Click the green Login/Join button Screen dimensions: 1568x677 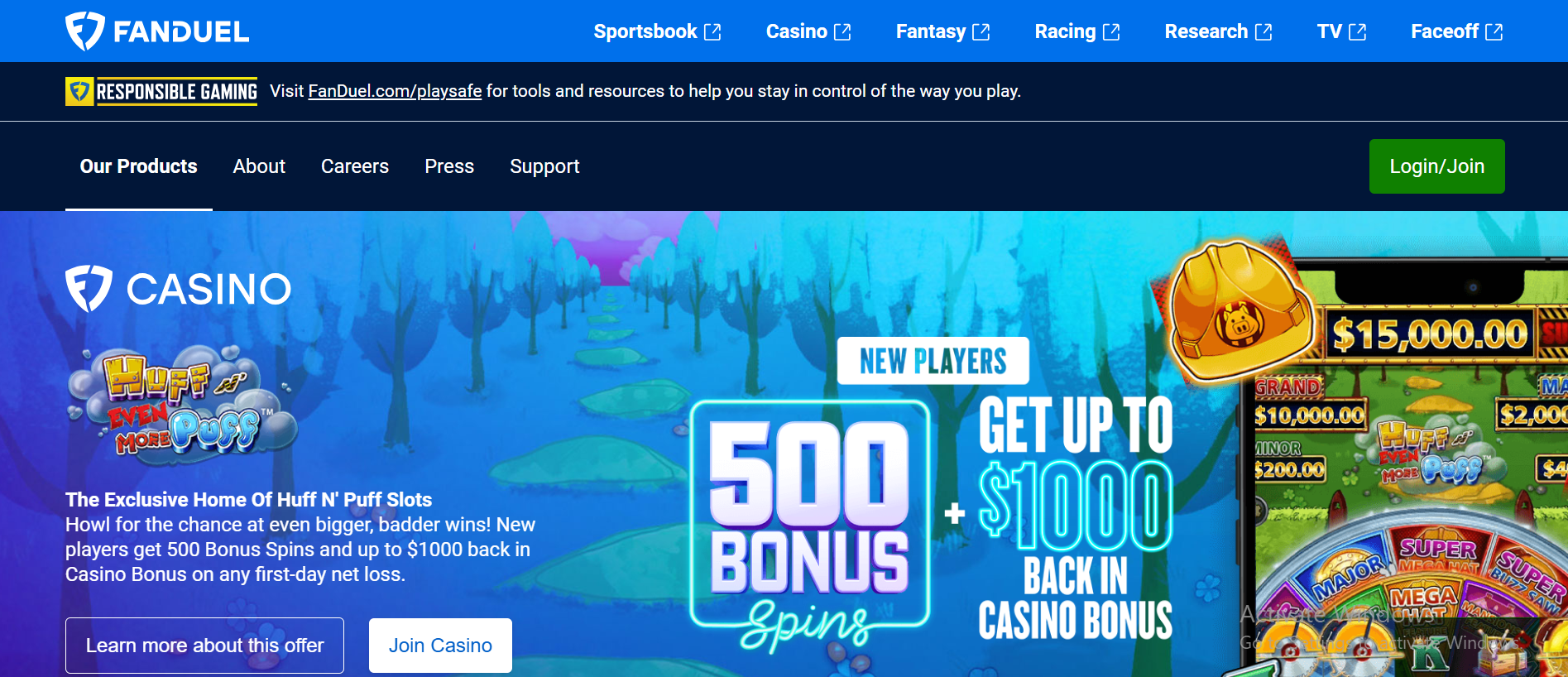pos(1437,166)
